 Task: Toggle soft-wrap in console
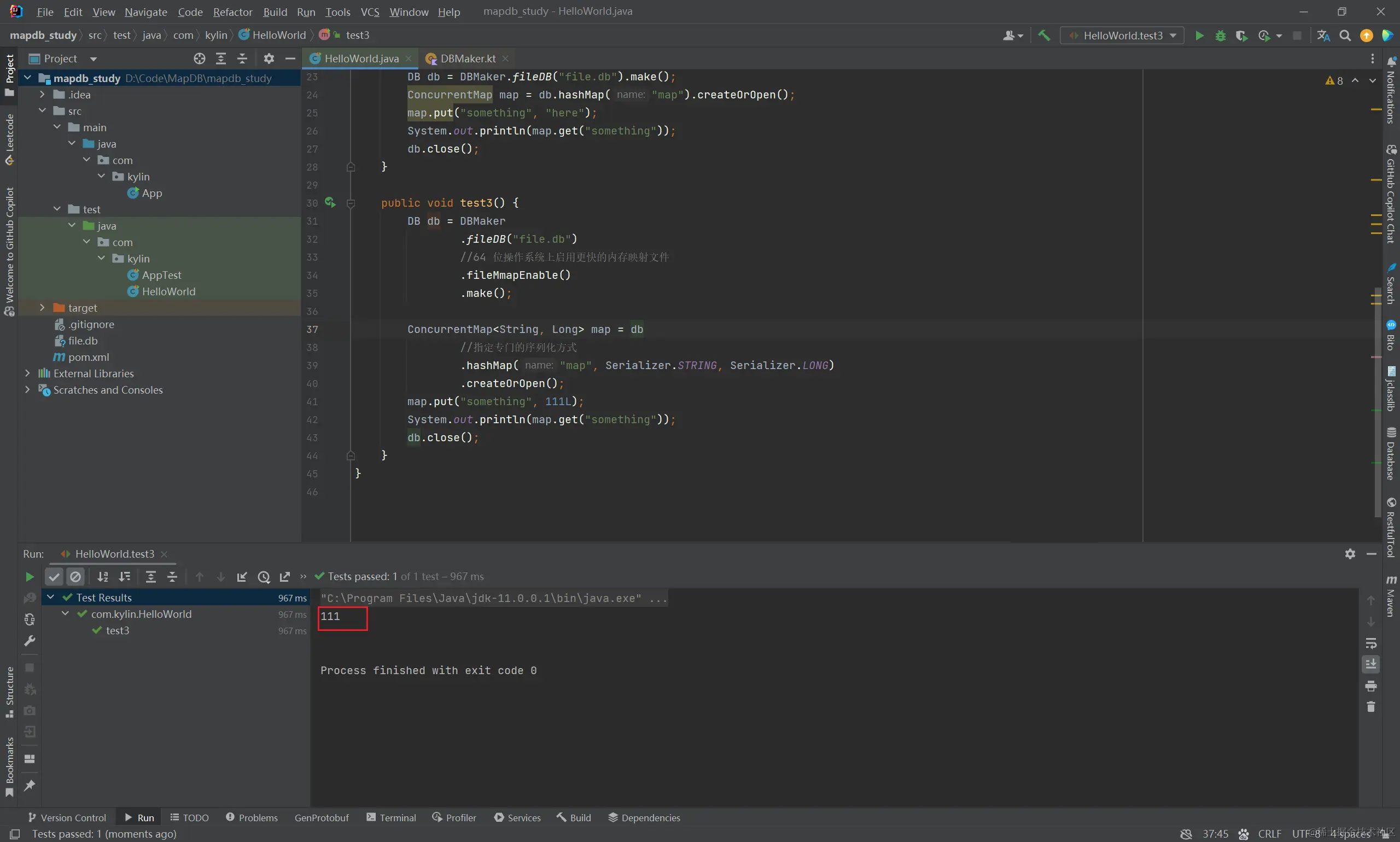1371,644
